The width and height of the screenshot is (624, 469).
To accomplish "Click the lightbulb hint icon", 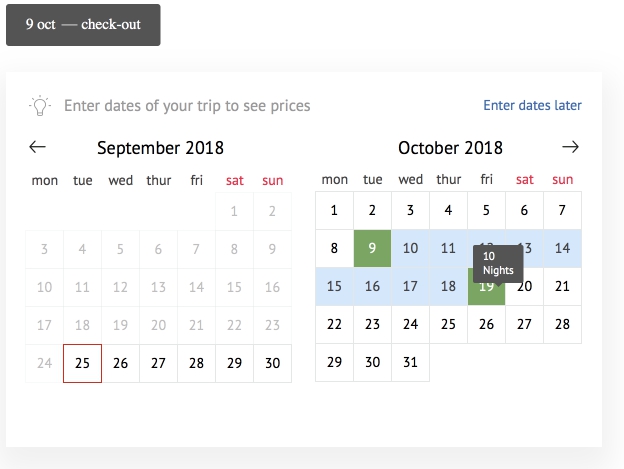I will point(39,105).
